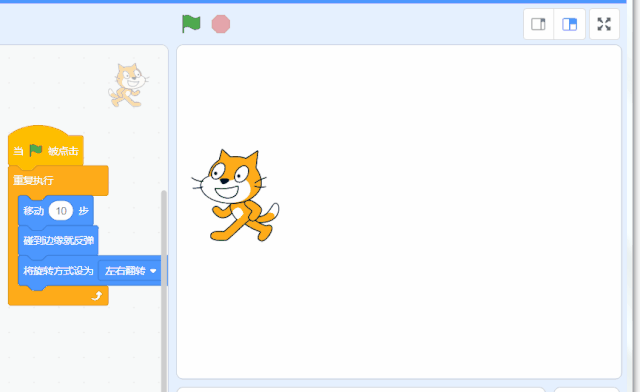Screen dimensions: 640x392
Task: Click empty area of the script workspace
Action: 82,347
